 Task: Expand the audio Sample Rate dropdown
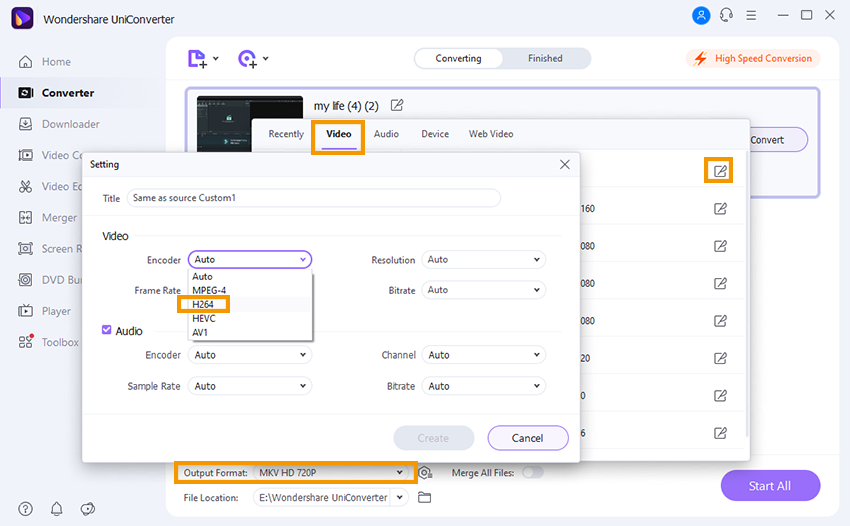pyautogui.click(x=250, y=386)
